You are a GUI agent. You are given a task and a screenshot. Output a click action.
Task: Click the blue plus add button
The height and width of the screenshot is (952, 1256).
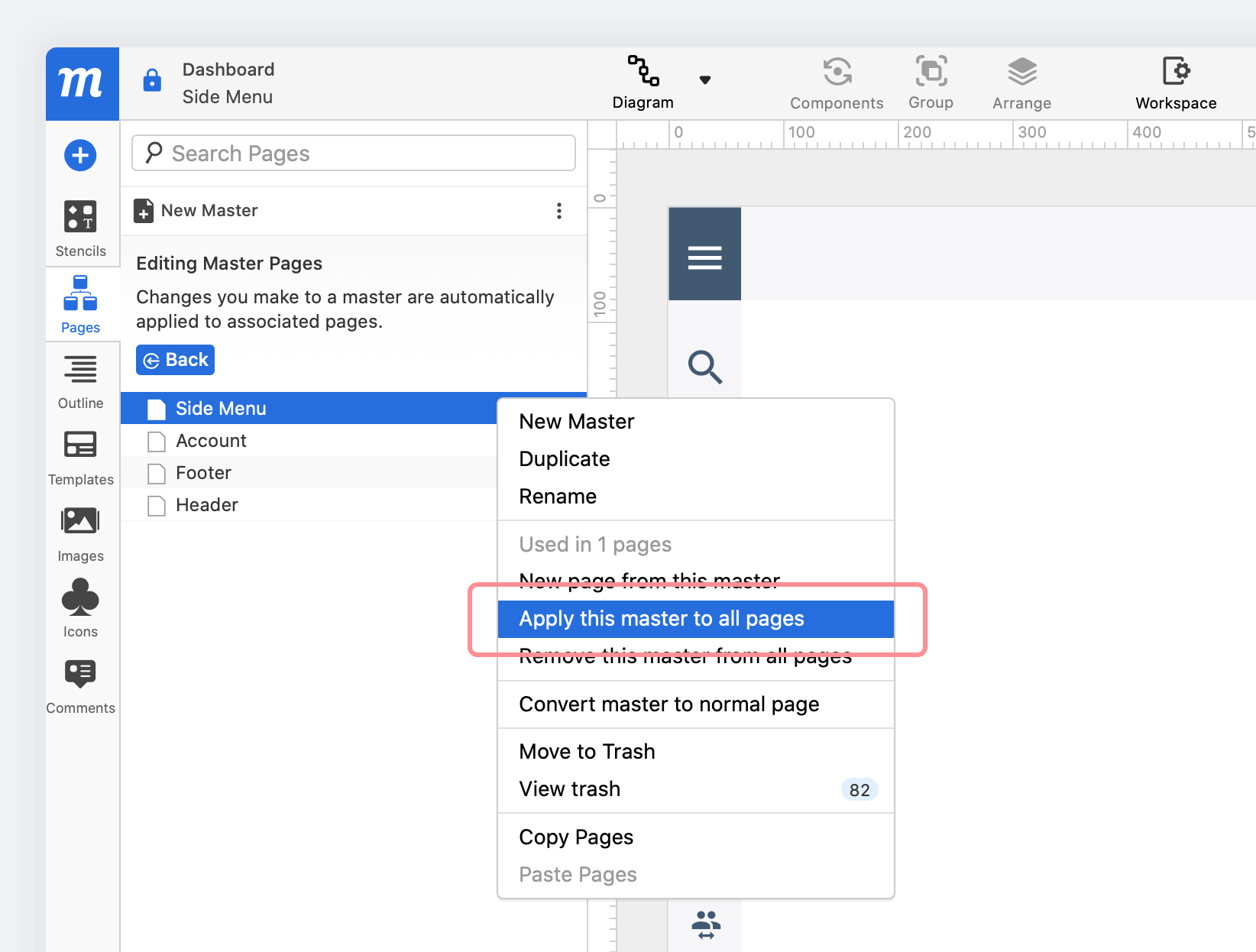pos(80,155)
